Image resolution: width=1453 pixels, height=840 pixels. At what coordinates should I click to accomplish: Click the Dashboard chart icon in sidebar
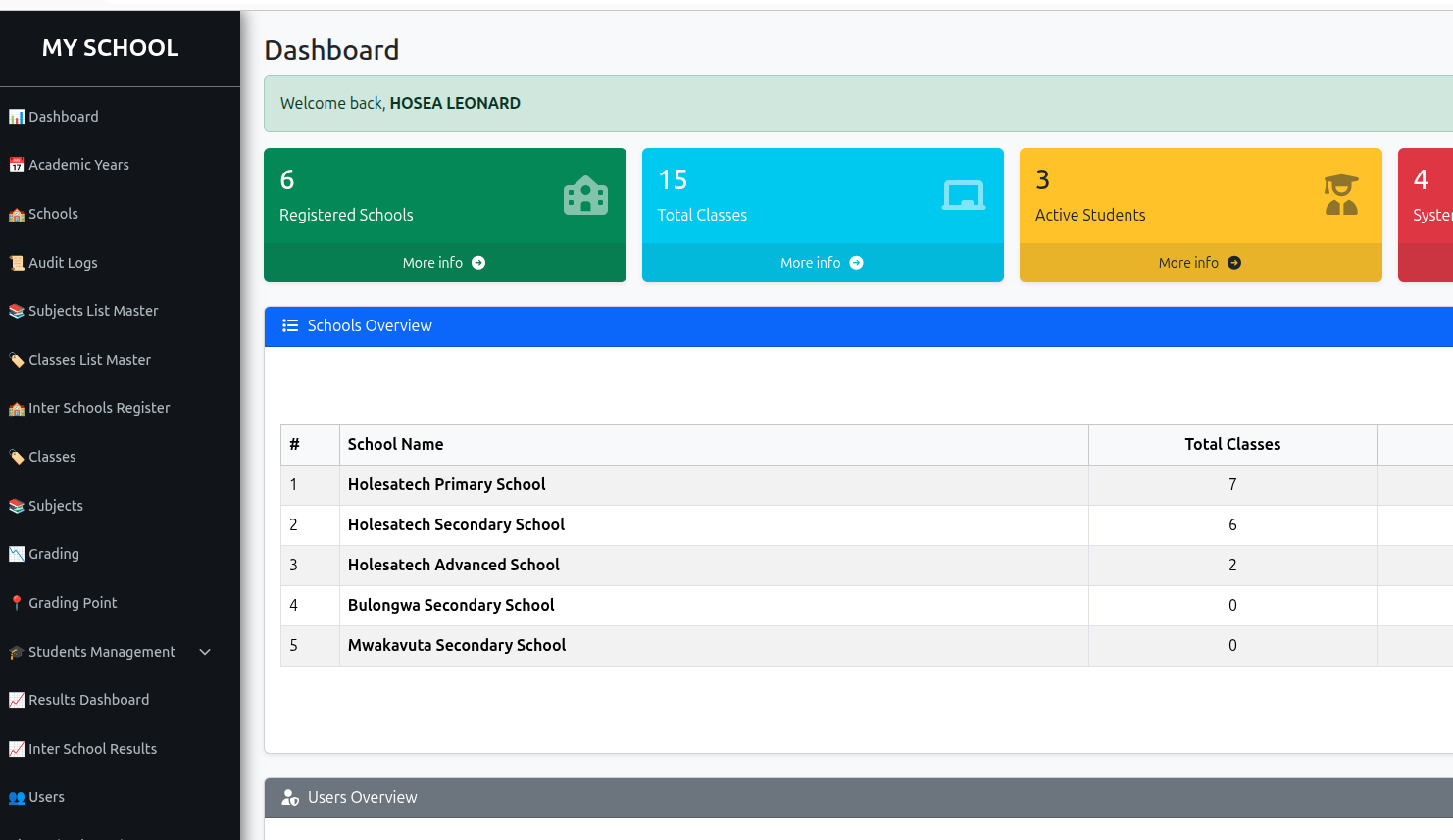(17, 117)
